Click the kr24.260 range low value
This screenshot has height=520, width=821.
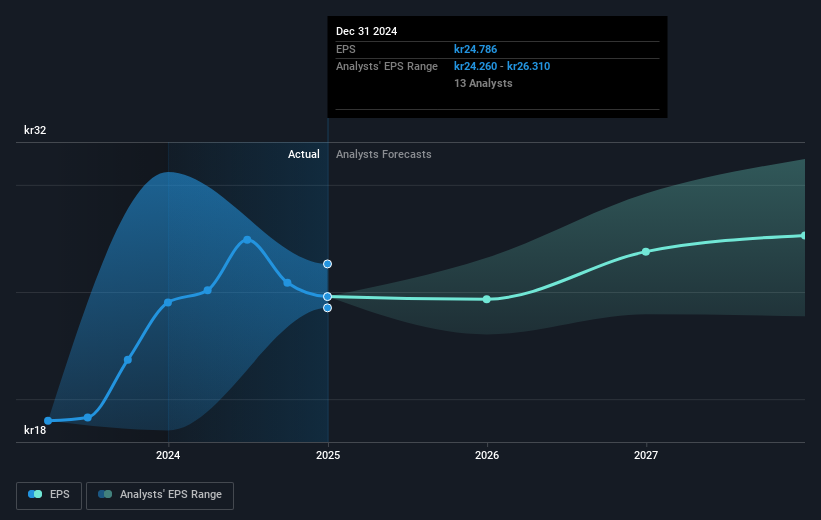[475, 67]
